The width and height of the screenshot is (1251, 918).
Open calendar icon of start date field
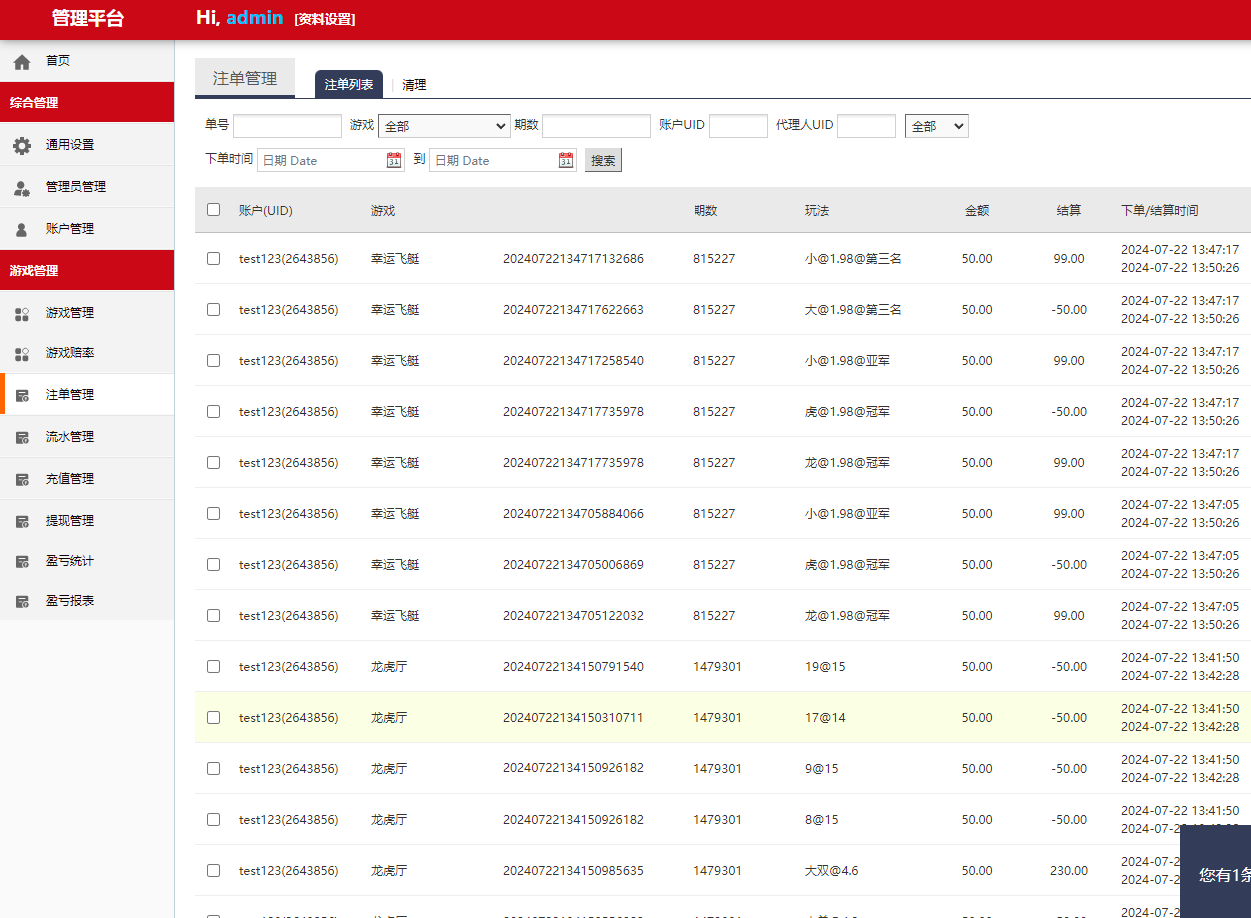(394, 160)
